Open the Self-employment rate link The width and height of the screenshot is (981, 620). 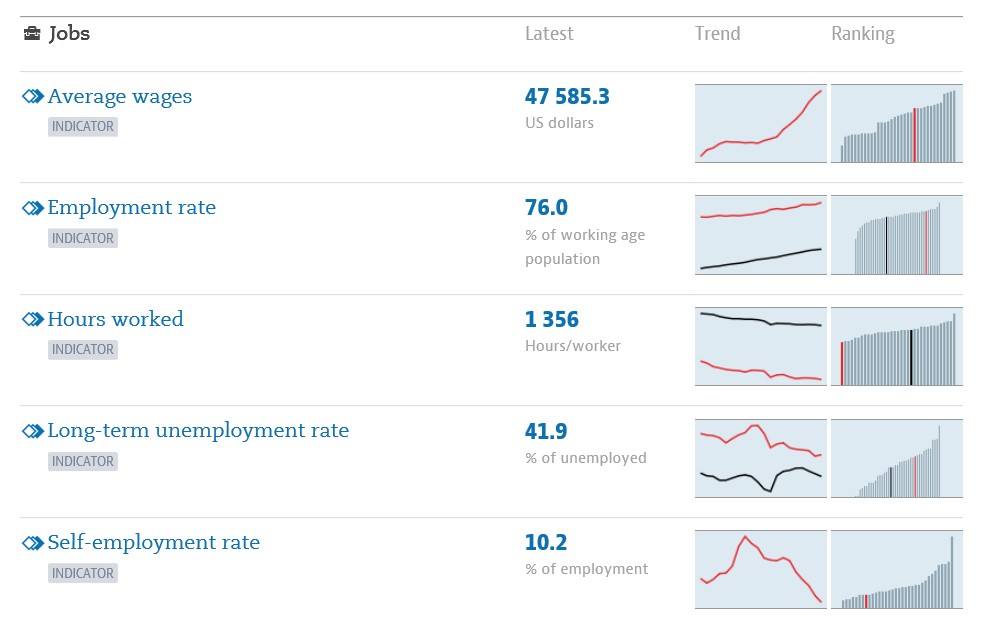point(154,543)
